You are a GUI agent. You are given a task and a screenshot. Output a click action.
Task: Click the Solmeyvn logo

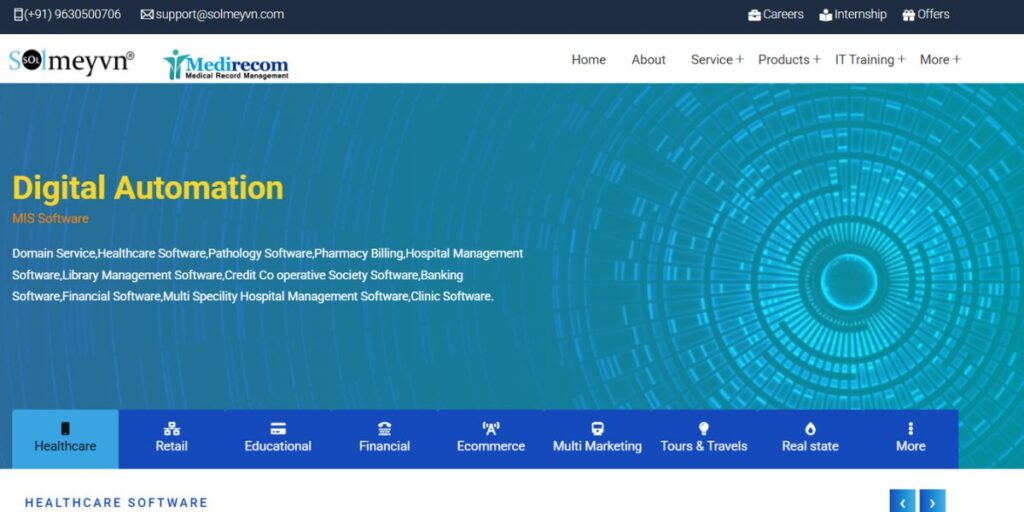(71, 61)
